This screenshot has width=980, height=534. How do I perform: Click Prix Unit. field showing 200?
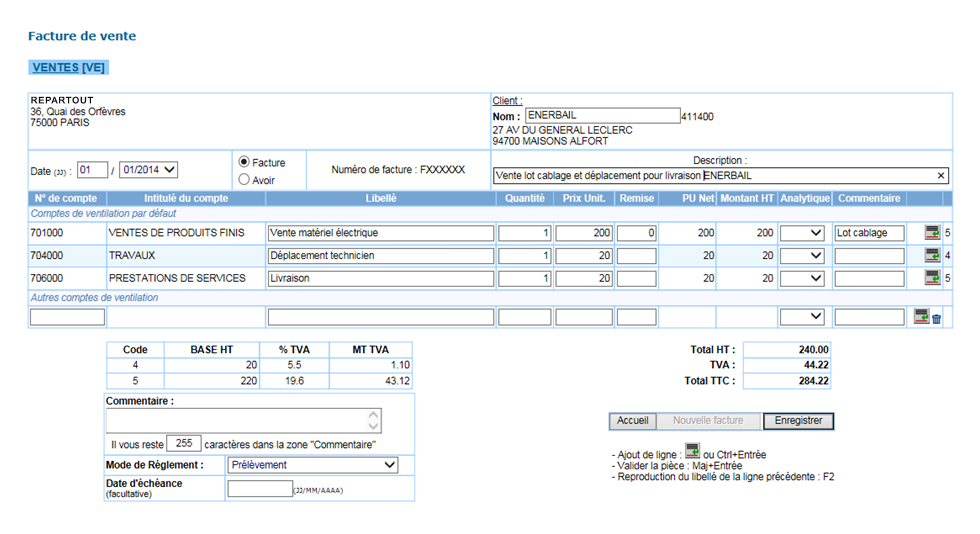584,233
